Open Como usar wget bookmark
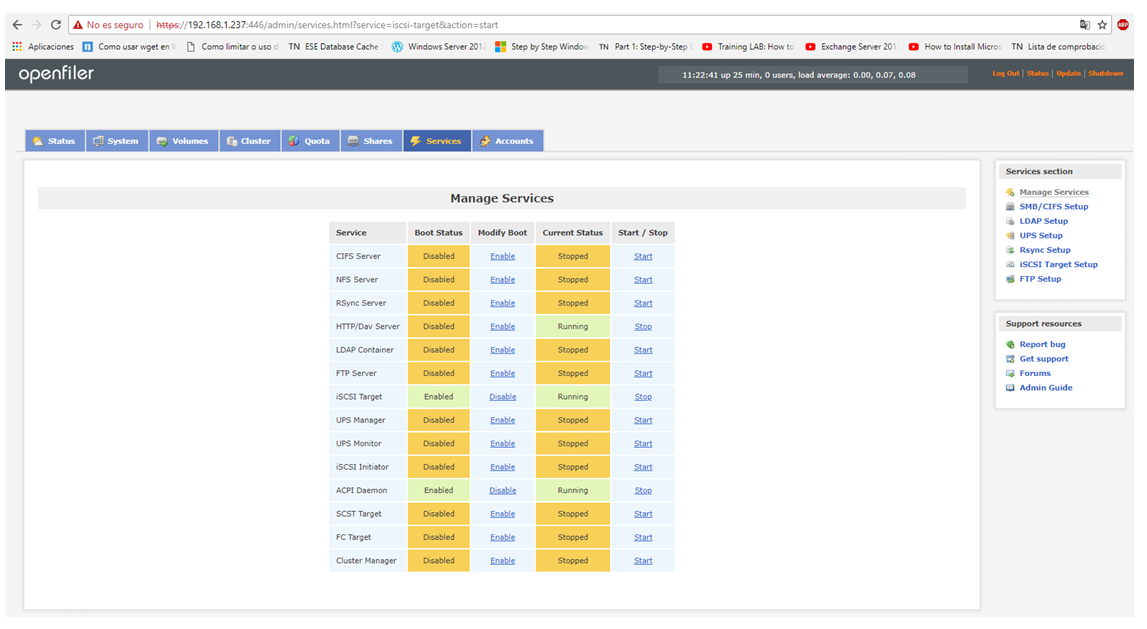The width and height of the screenshot is (1147, 629). pyautogui.click(x=129, y=46)
